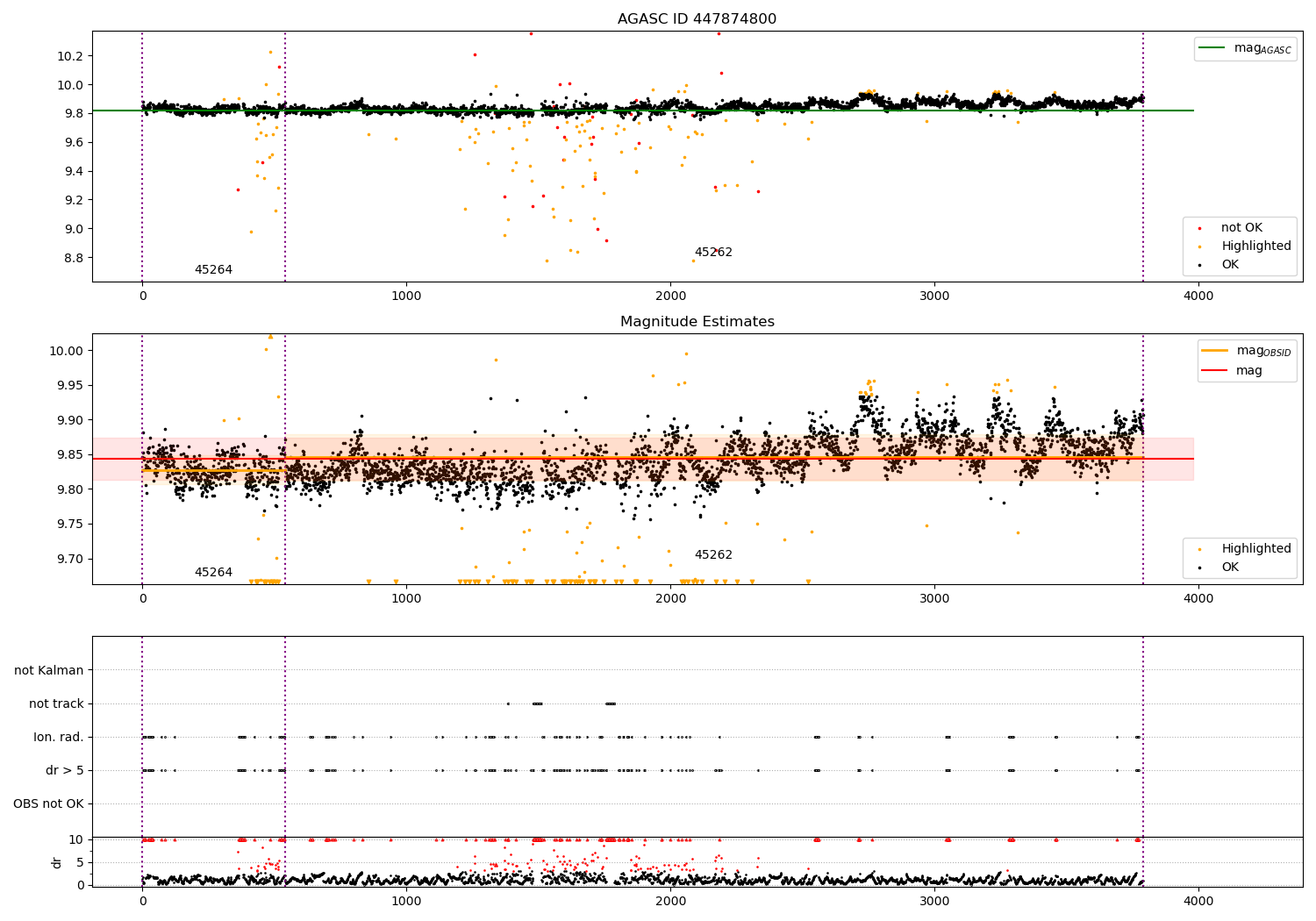
Task: Click the '5' tick on the dr axis
Action: [x=81, y=862]
